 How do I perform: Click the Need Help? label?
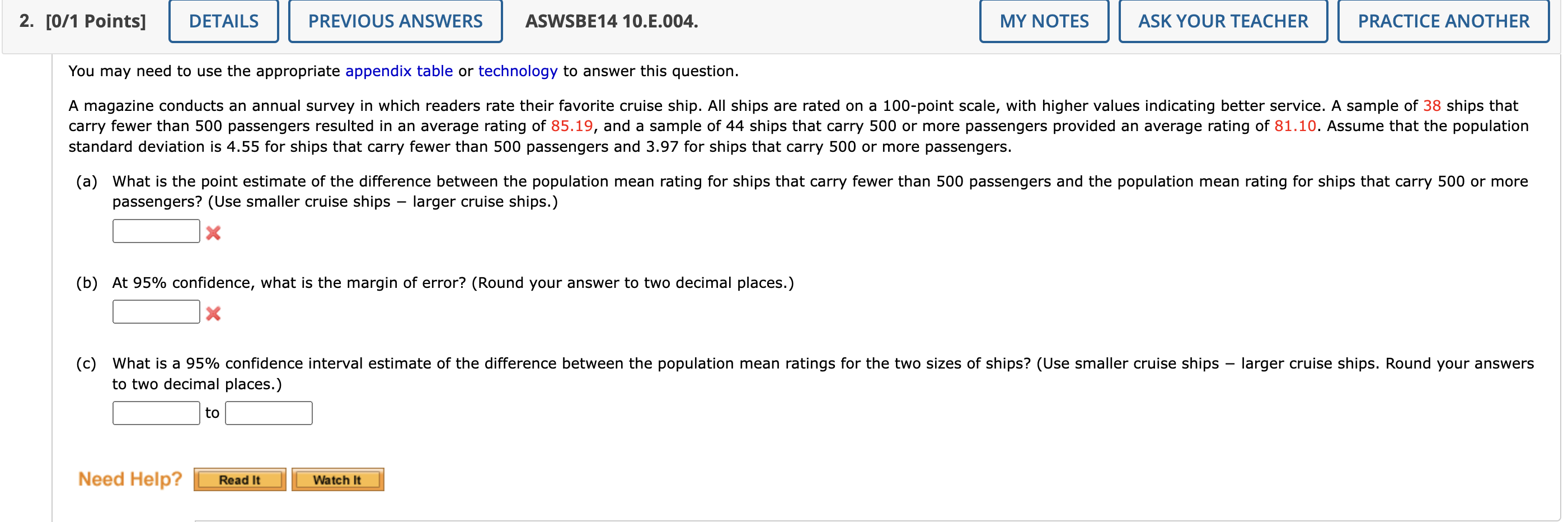130,479
